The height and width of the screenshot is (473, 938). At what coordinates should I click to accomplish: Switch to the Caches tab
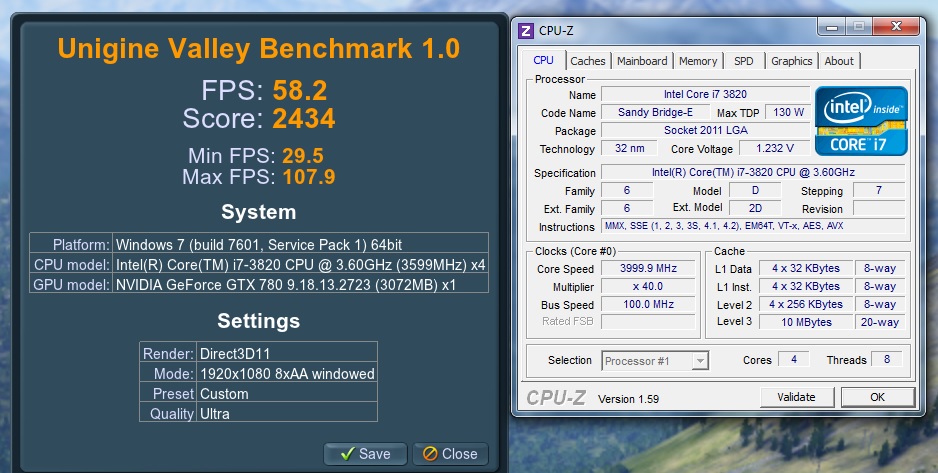pyautogui.click(x=587, y=61)
